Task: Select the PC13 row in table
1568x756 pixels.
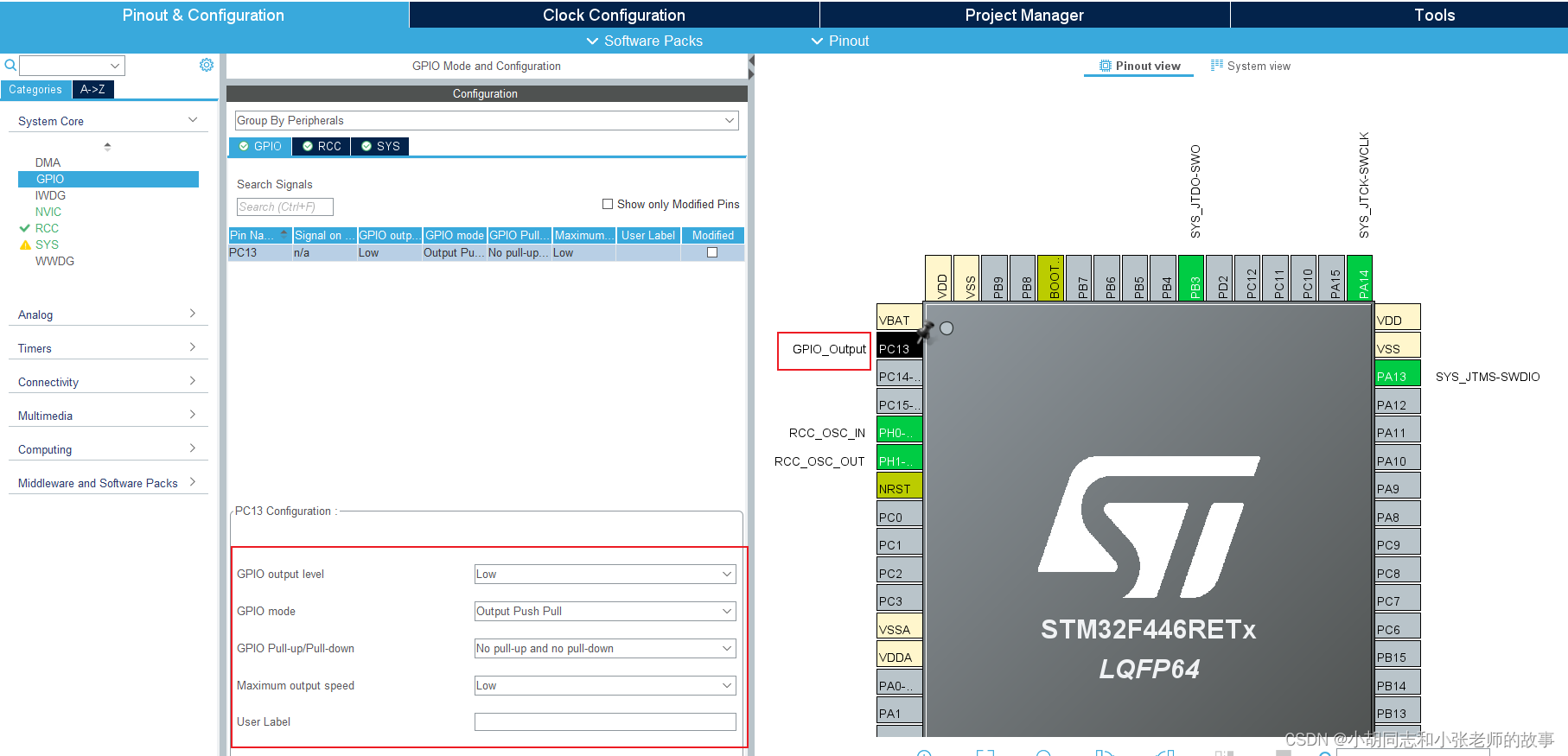Action: pos(486,252)
